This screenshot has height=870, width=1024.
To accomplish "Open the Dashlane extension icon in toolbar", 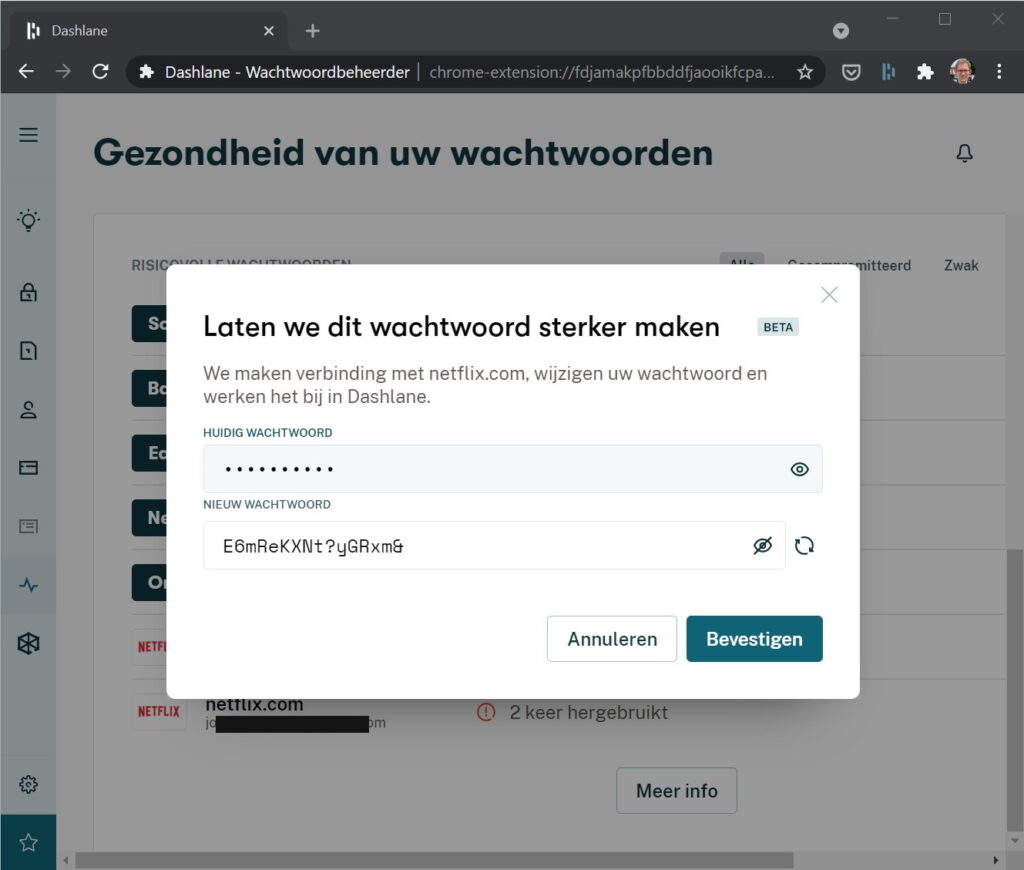I will (888, 72).
